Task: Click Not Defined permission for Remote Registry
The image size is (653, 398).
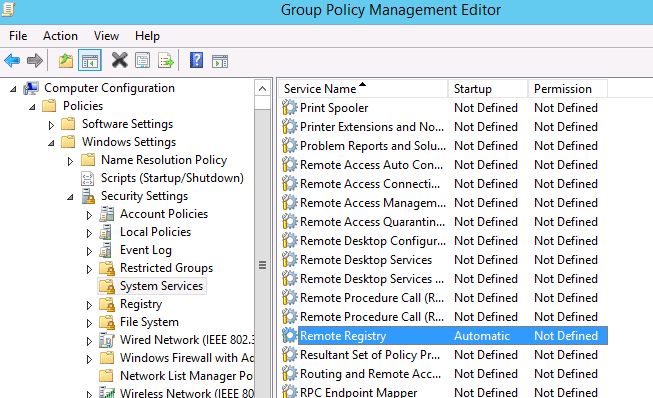Action: pos(566,336)
